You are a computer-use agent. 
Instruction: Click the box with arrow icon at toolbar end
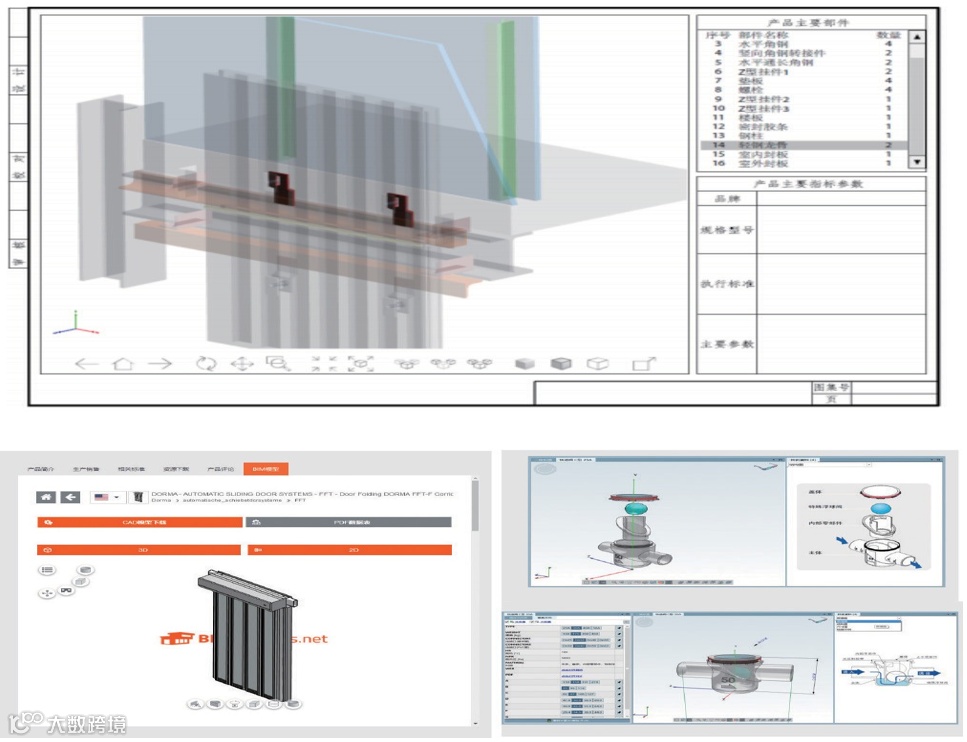click(x=644, y=363)
